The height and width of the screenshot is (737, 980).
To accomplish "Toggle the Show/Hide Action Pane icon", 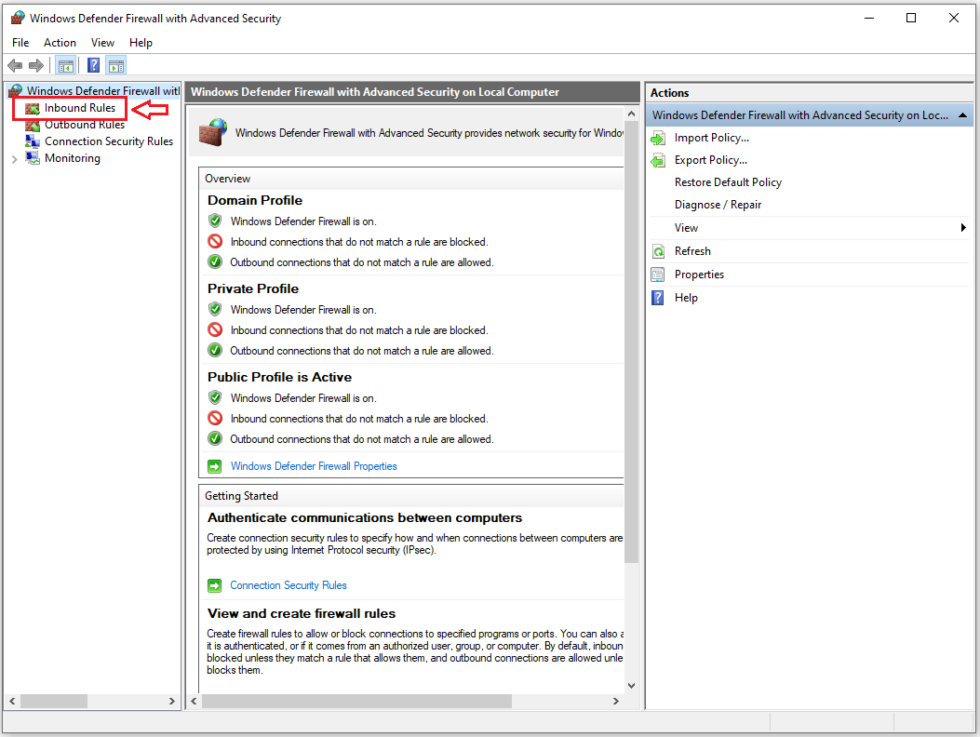I will click(117, 66).
